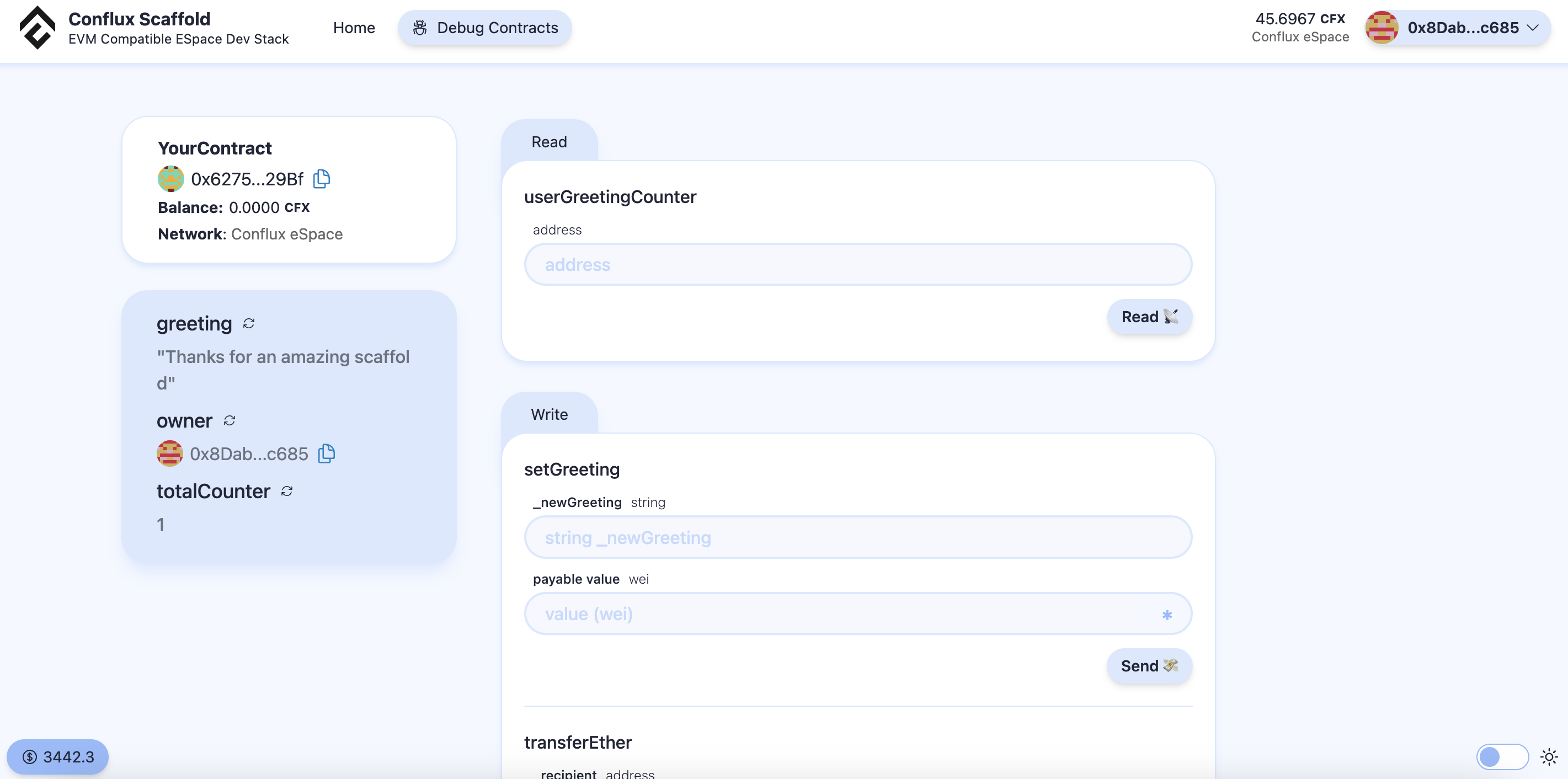Copy the YourContract address 0x6275...29Bf

tap(322, 178)
